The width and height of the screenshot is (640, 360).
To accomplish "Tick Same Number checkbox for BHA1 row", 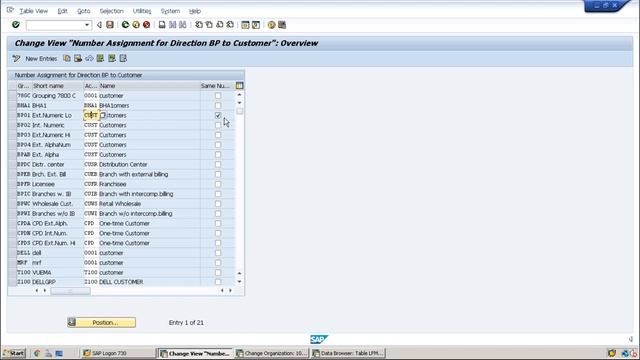I will (218, 105).
